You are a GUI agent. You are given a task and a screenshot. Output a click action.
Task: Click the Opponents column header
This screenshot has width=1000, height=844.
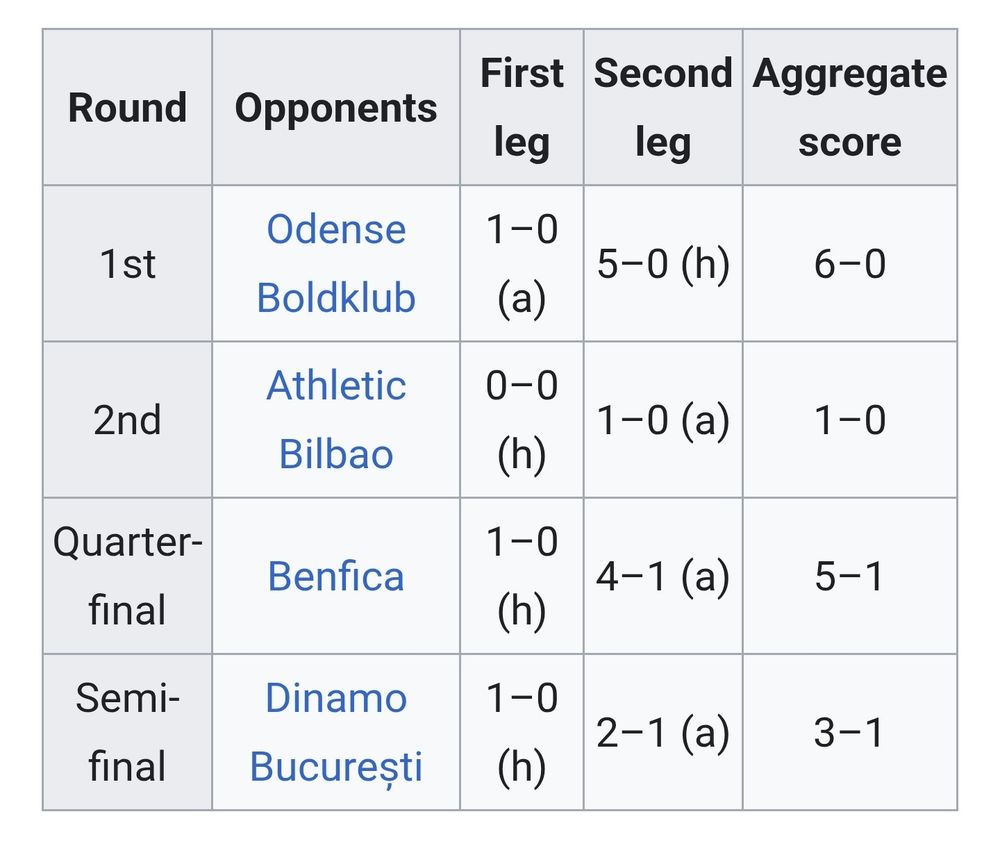coord(336,107)
